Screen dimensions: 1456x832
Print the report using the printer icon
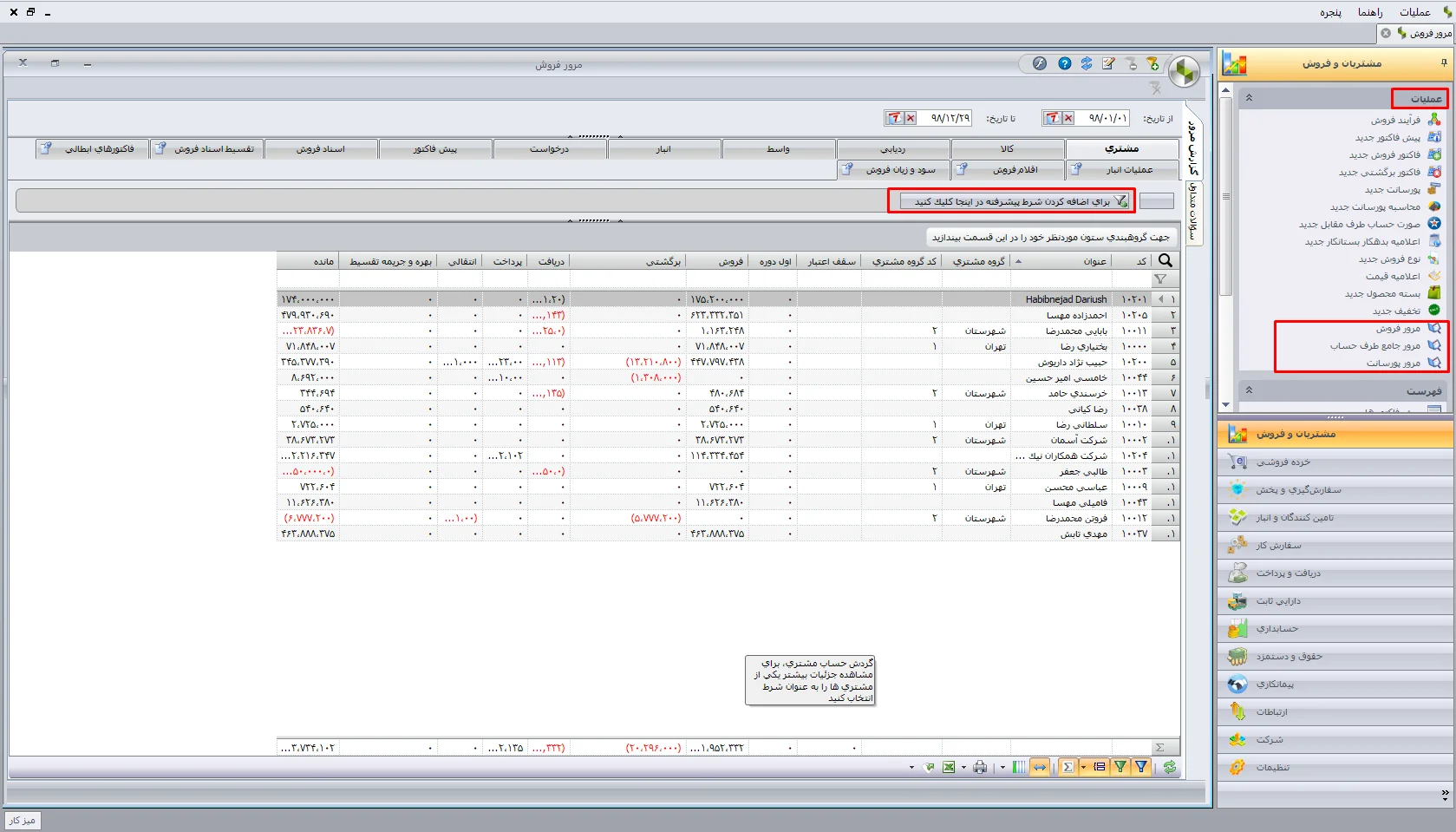coord(980,767)
